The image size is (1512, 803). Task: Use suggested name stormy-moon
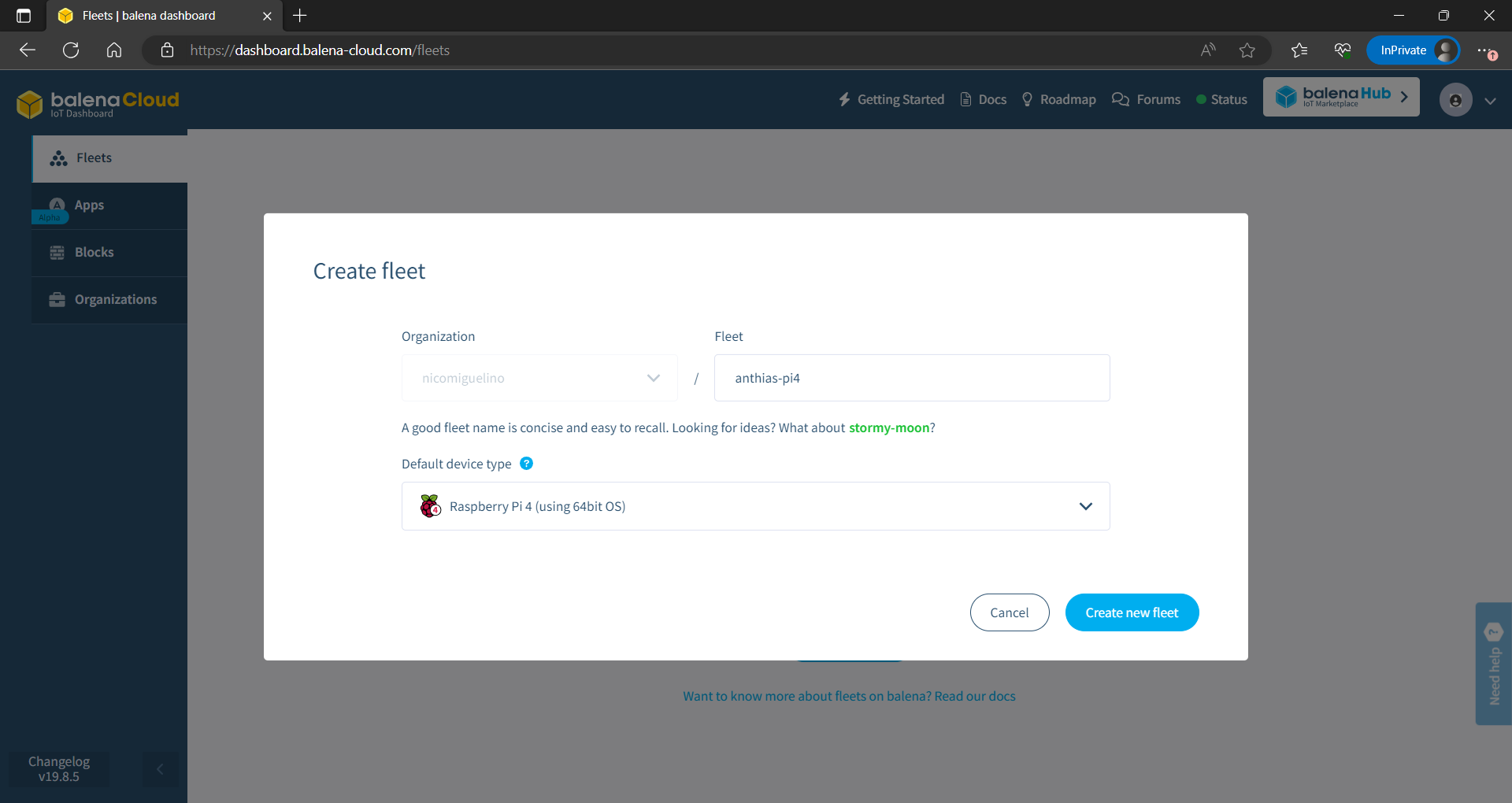[x=889, y=427]
